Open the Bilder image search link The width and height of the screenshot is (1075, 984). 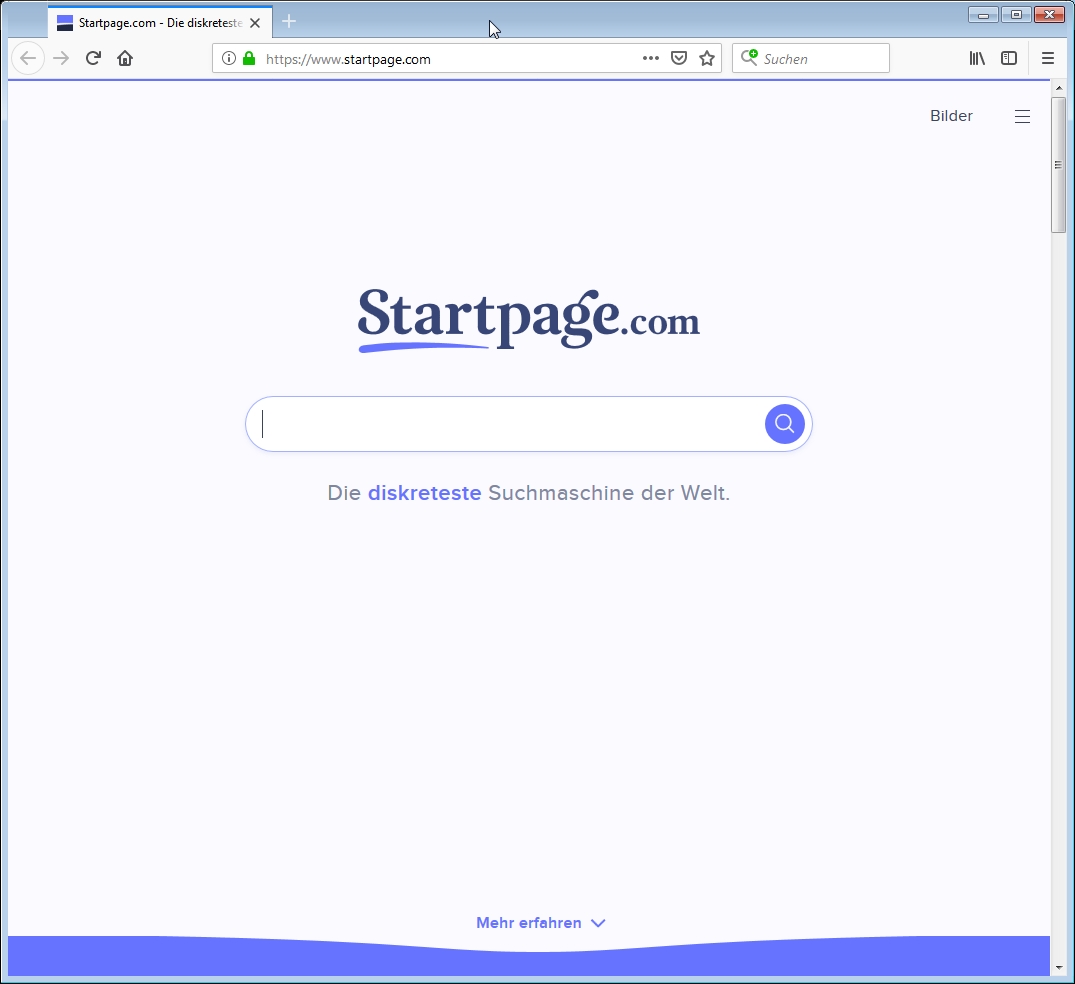(x=951, y=116)
